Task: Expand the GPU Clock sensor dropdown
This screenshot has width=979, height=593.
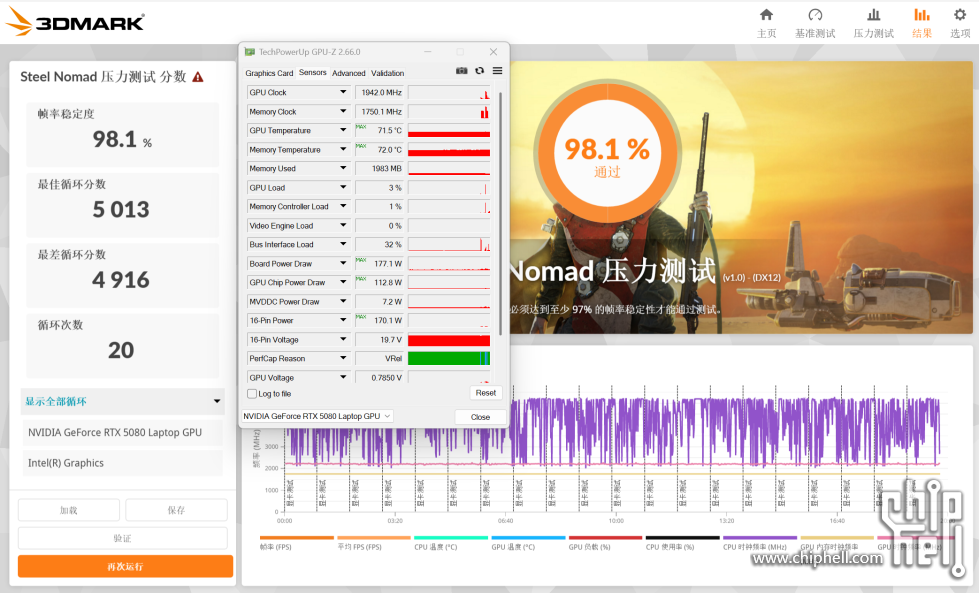Action: (343, 92)
